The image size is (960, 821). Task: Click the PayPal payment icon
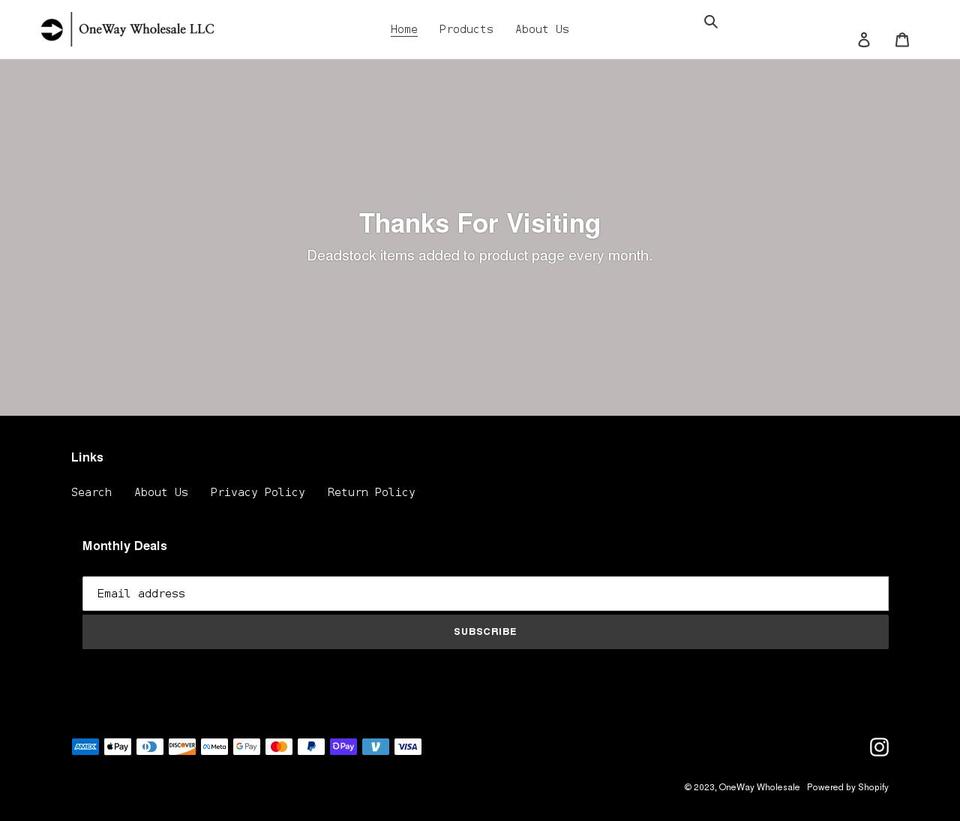point(311,746)
